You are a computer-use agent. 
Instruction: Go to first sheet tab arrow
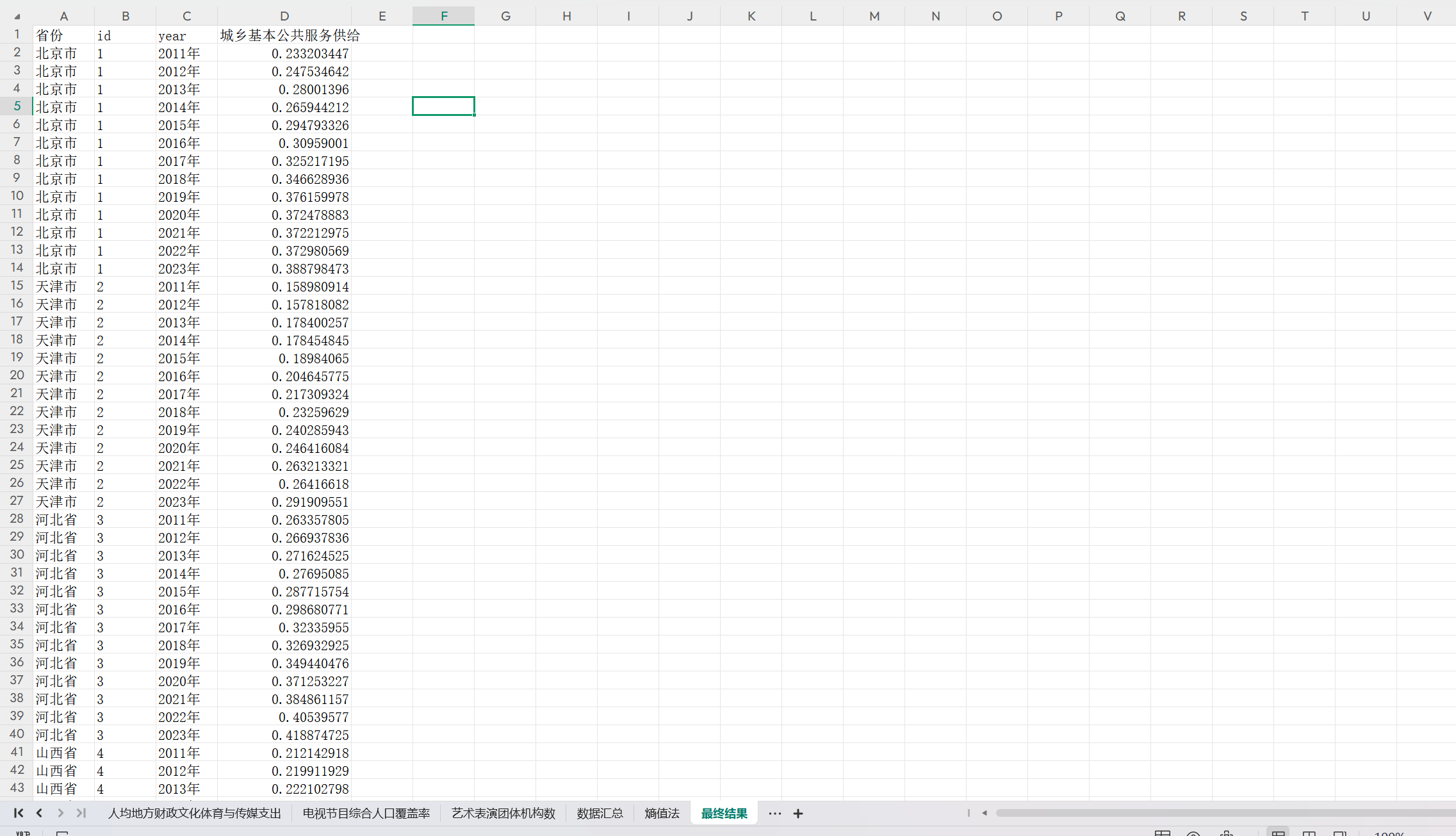[18, 813]
